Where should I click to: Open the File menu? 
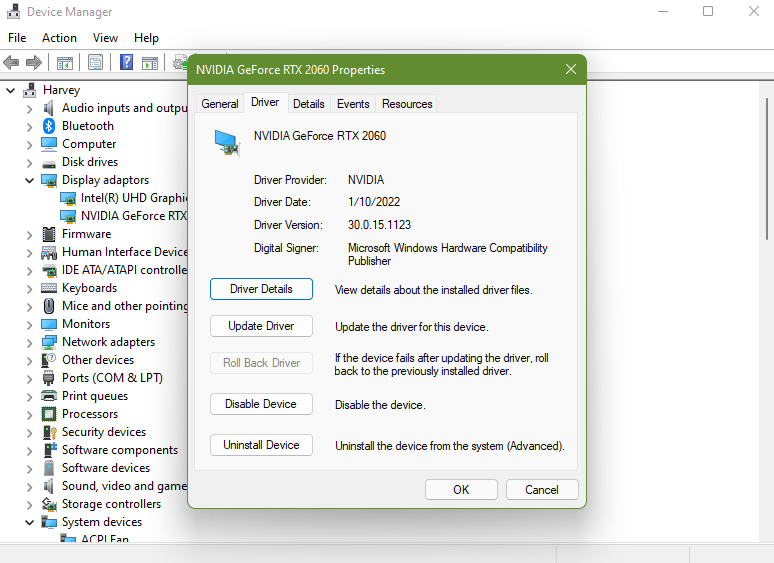(x=17, y=38)
